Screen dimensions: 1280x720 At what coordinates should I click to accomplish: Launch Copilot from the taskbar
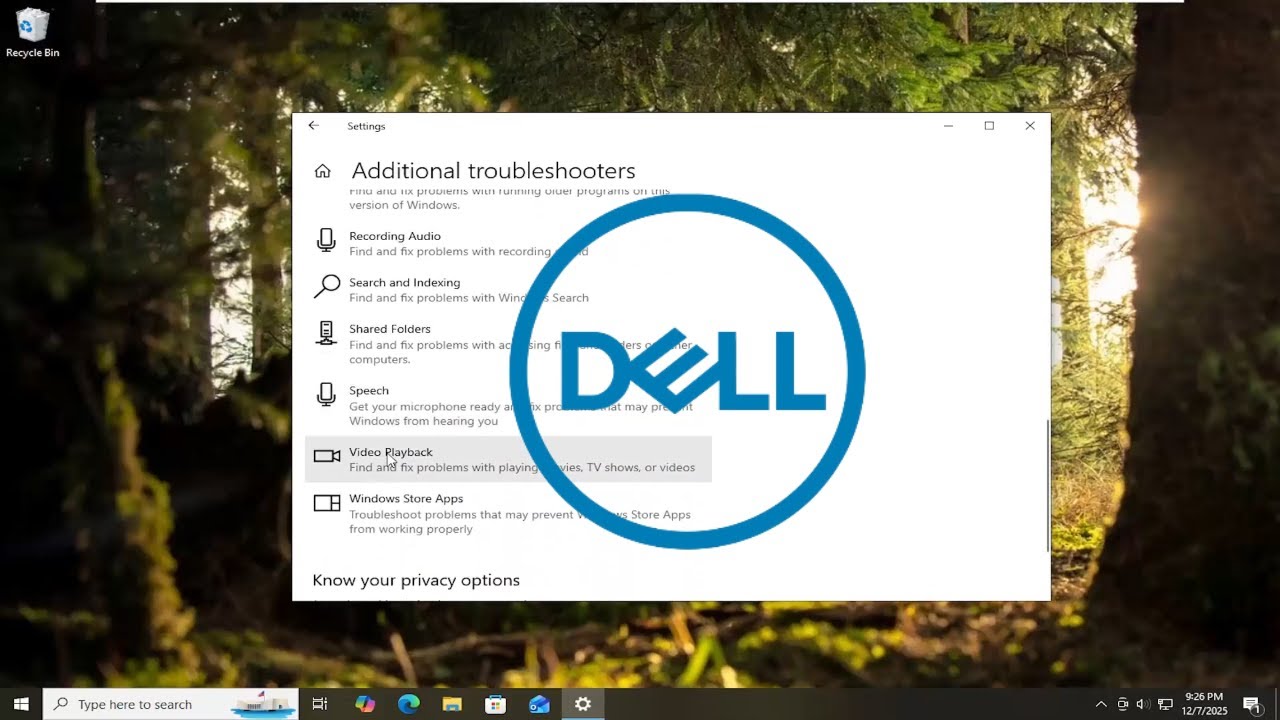(365, 704)
